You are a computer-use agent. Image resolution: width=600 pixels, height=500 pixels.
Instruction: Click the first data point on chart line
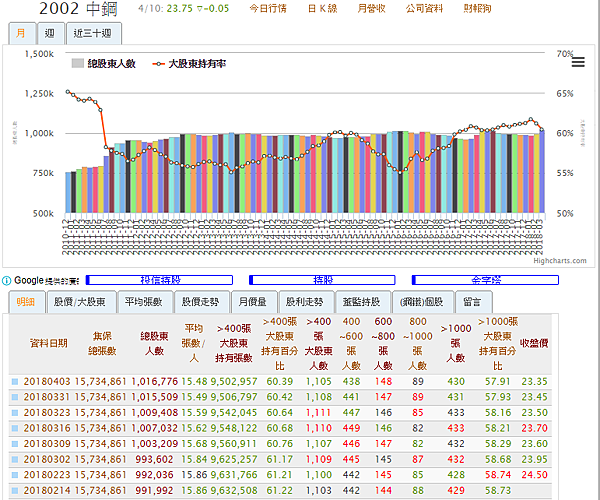68,92
